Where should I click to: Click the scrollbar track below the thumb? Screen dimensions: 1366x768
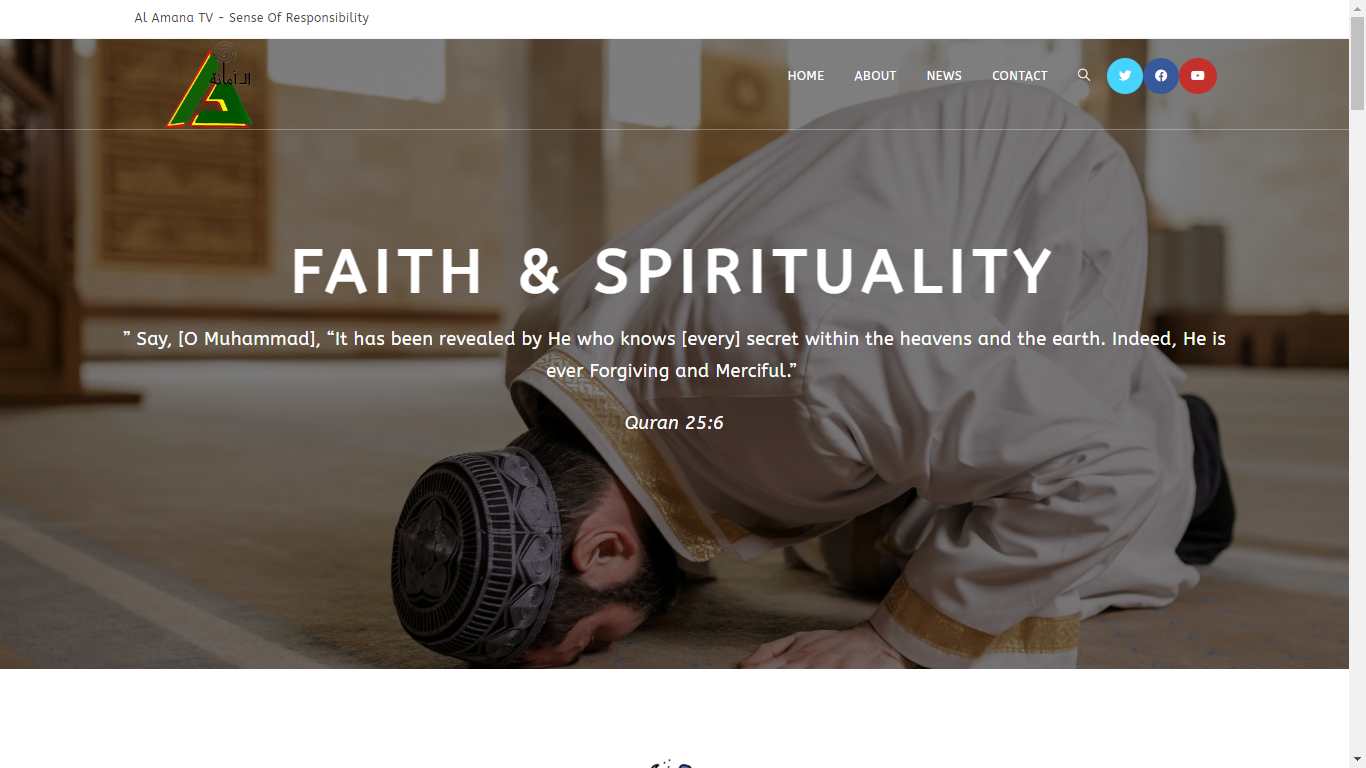click(1357, 430)
